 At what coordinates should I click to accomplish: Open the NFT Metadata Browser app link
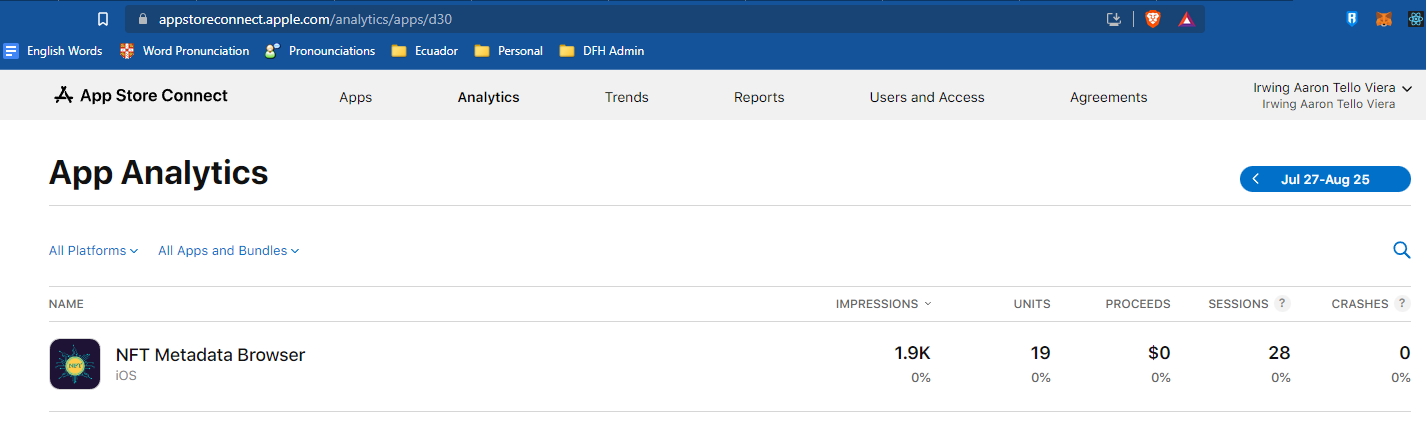click(210, 355)
